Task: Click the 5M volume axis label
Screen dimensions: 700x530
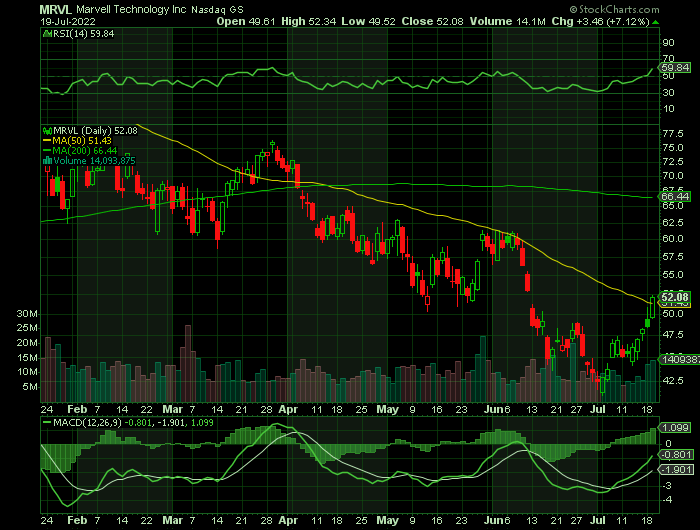Action: point(30,387)
